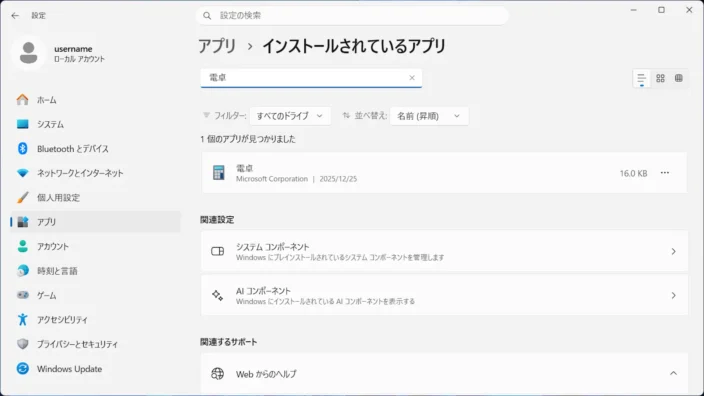Click the 時刻と言語 globe clock icon

(x=22, y=270)
